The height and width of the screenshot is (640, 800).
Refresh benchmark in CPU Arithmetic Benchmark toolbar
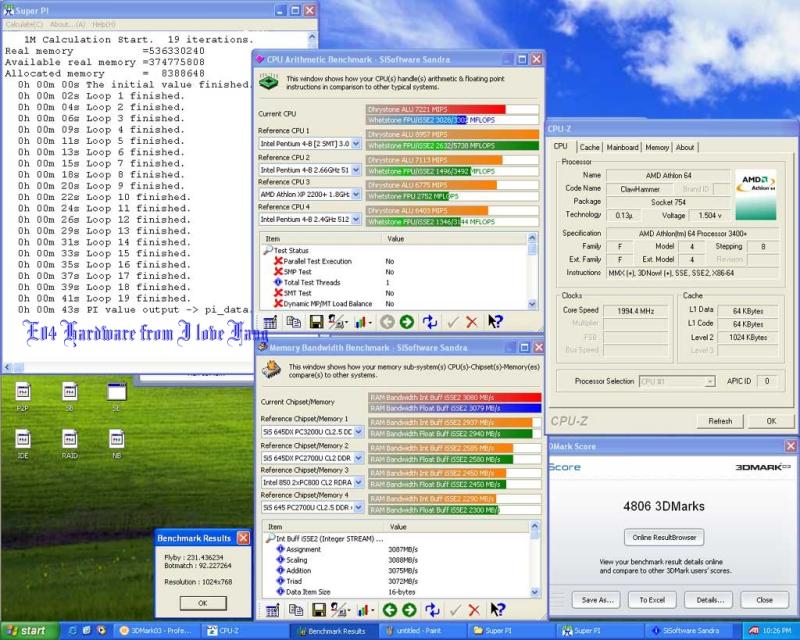pyautogui.click(x=430, y=322)
